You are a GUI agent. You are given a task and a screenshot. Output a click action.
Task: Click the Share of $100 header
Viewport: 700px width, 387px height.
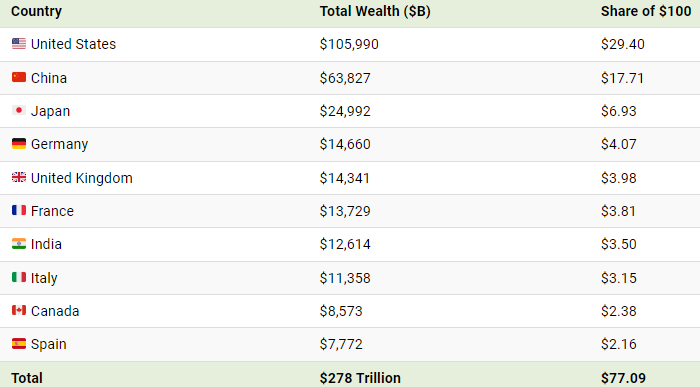pyautogui.click(x=646, y=11)
